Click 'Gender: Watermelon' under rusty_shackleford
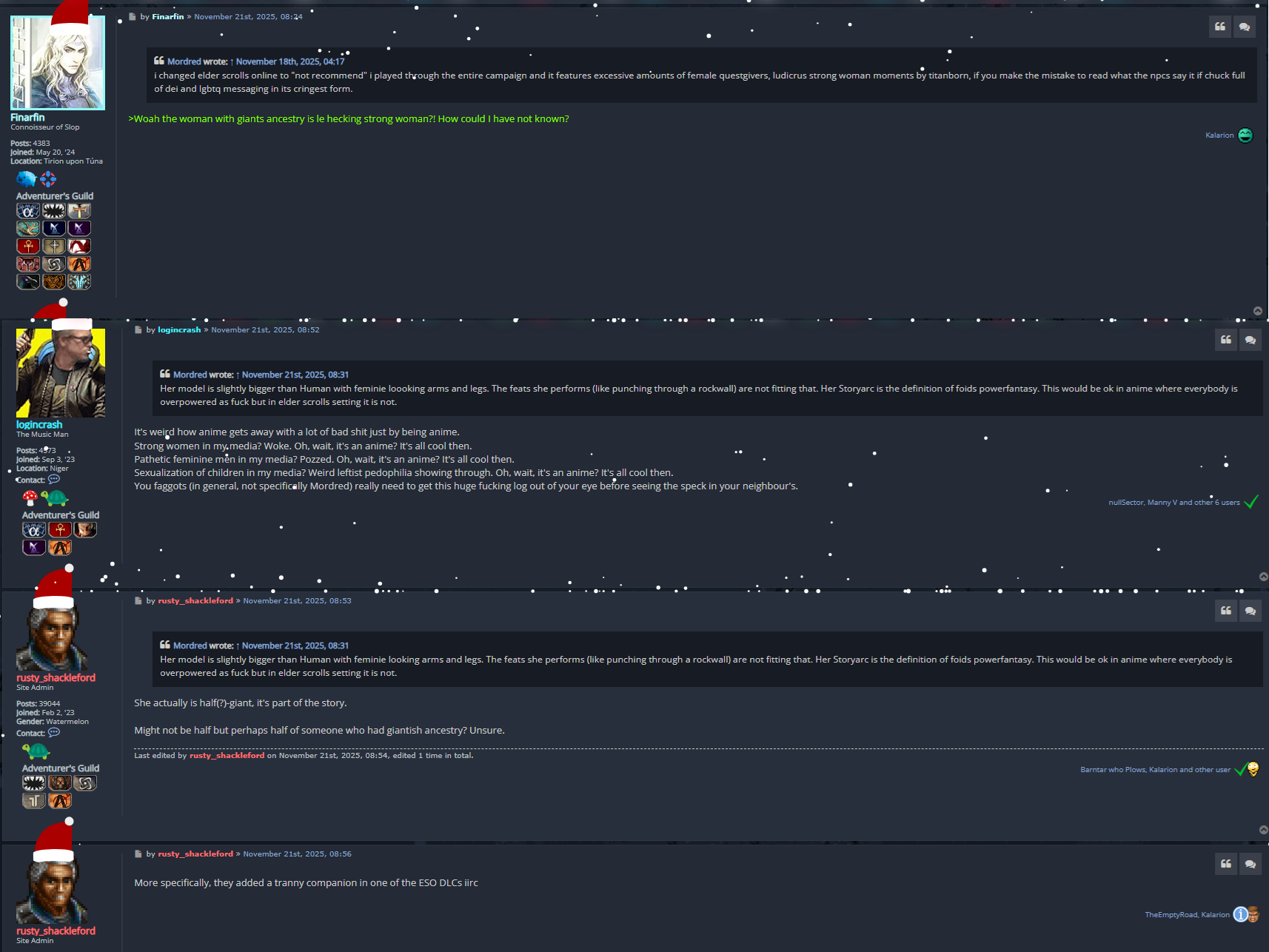 click(53, 722)
